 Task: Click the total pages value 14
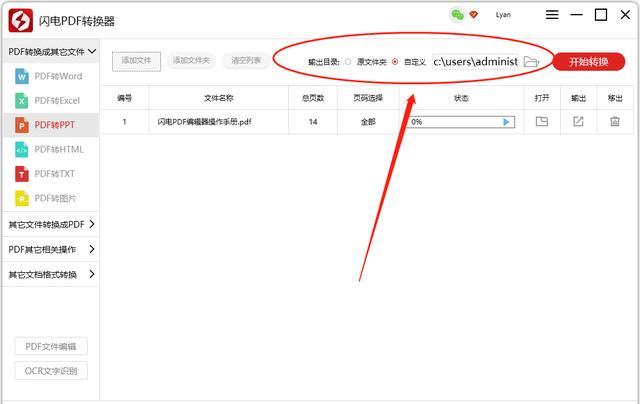pos(313,122)
